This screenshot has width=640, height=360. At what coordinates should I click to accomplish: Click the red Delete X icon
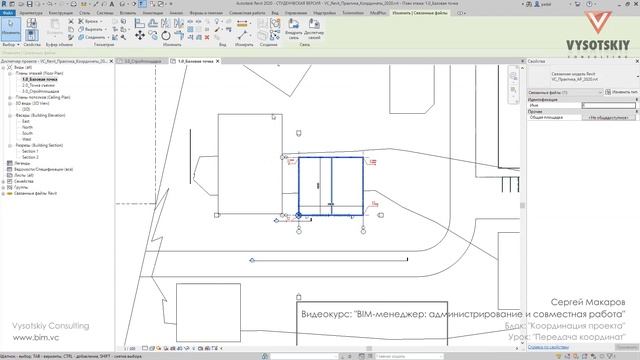207,37
